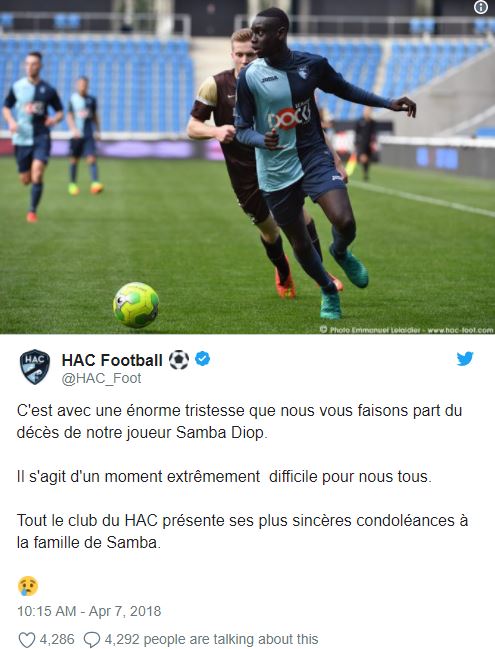Click the photo credit watermark text
The width and height of the screenshot is (495, 649).
[406, 330]
